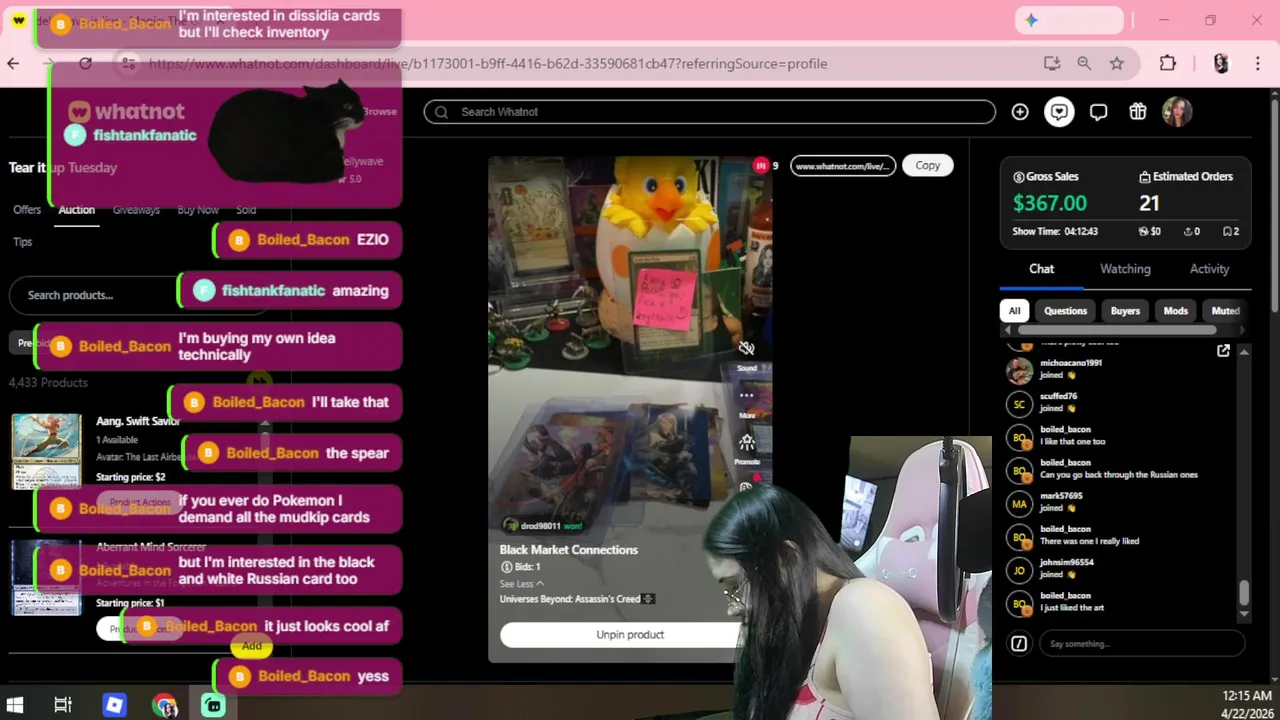Filter chat by Mods
The image size is (1280, 720).
(x=1175, y=311)
